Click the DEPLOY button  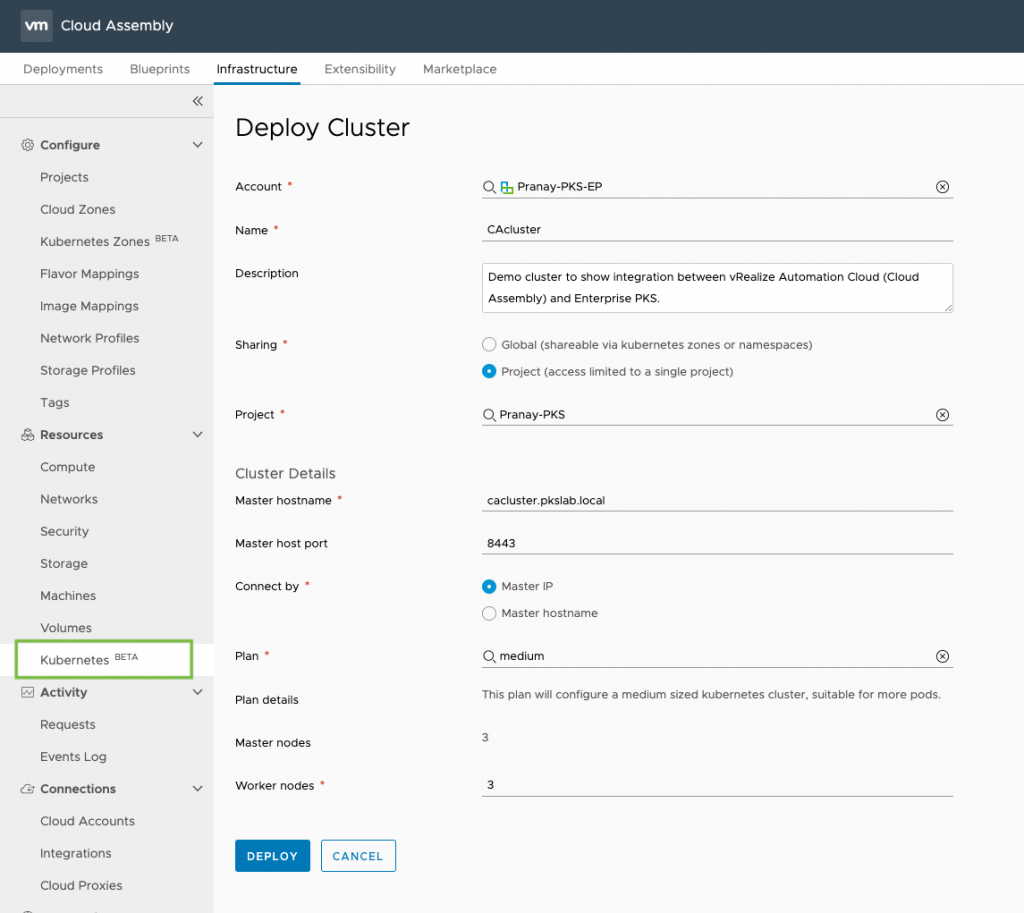pos(272,856)
